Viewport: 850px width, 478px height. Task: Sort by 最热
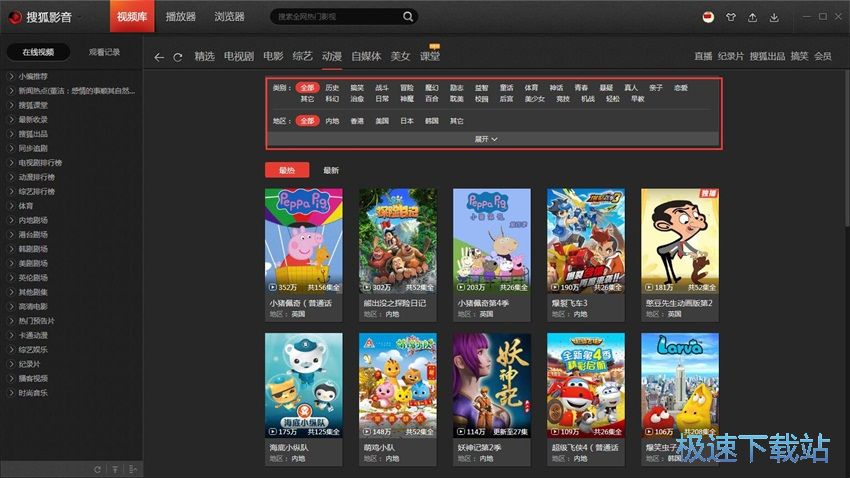click(x=287, y=170)
